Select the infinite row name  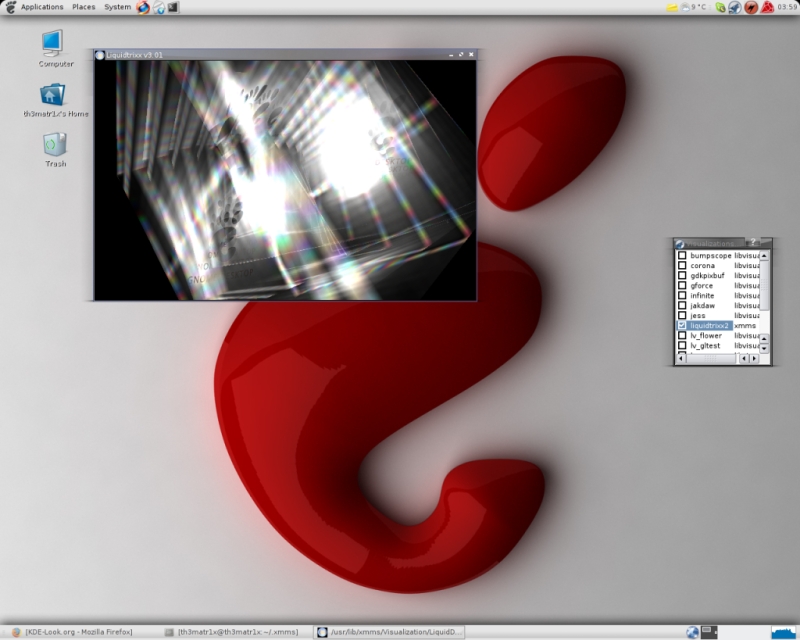[702, 296]
